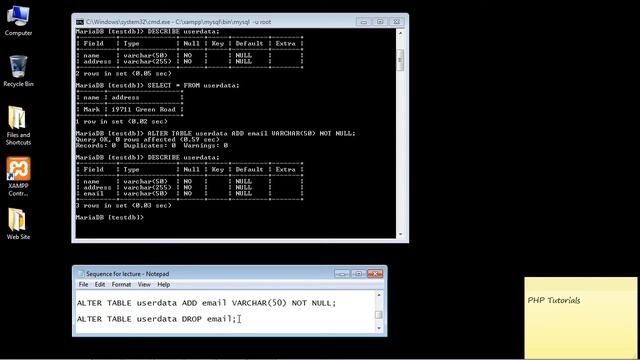
Task: Minimize the cmd.exe window
Action: click(x=364, y=22)
